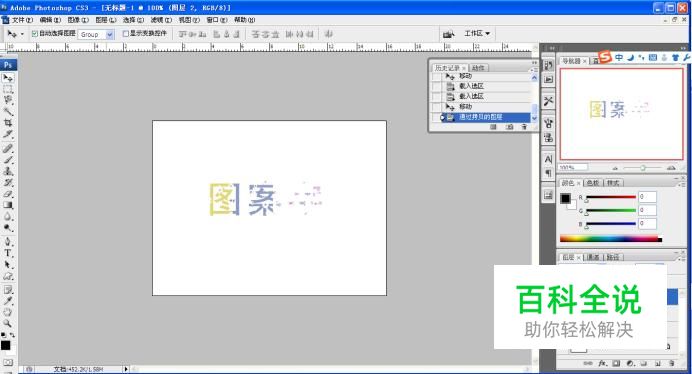Click the Navigator zoom slider
Screen dimensions: 692x374
[643, 168]
